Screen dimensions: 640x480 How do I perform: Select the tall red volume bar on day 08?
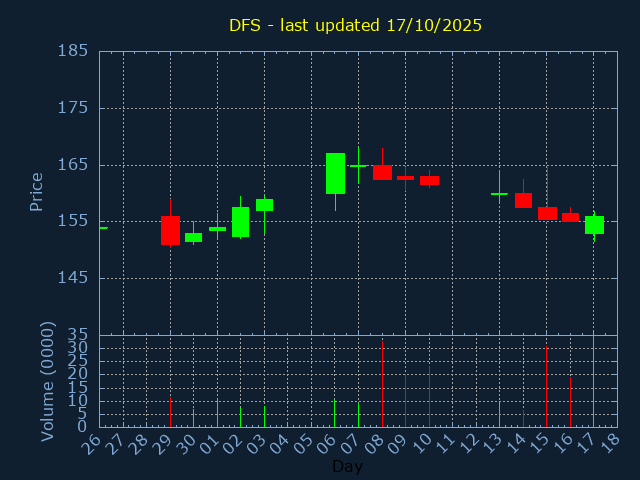coord(382,385)
